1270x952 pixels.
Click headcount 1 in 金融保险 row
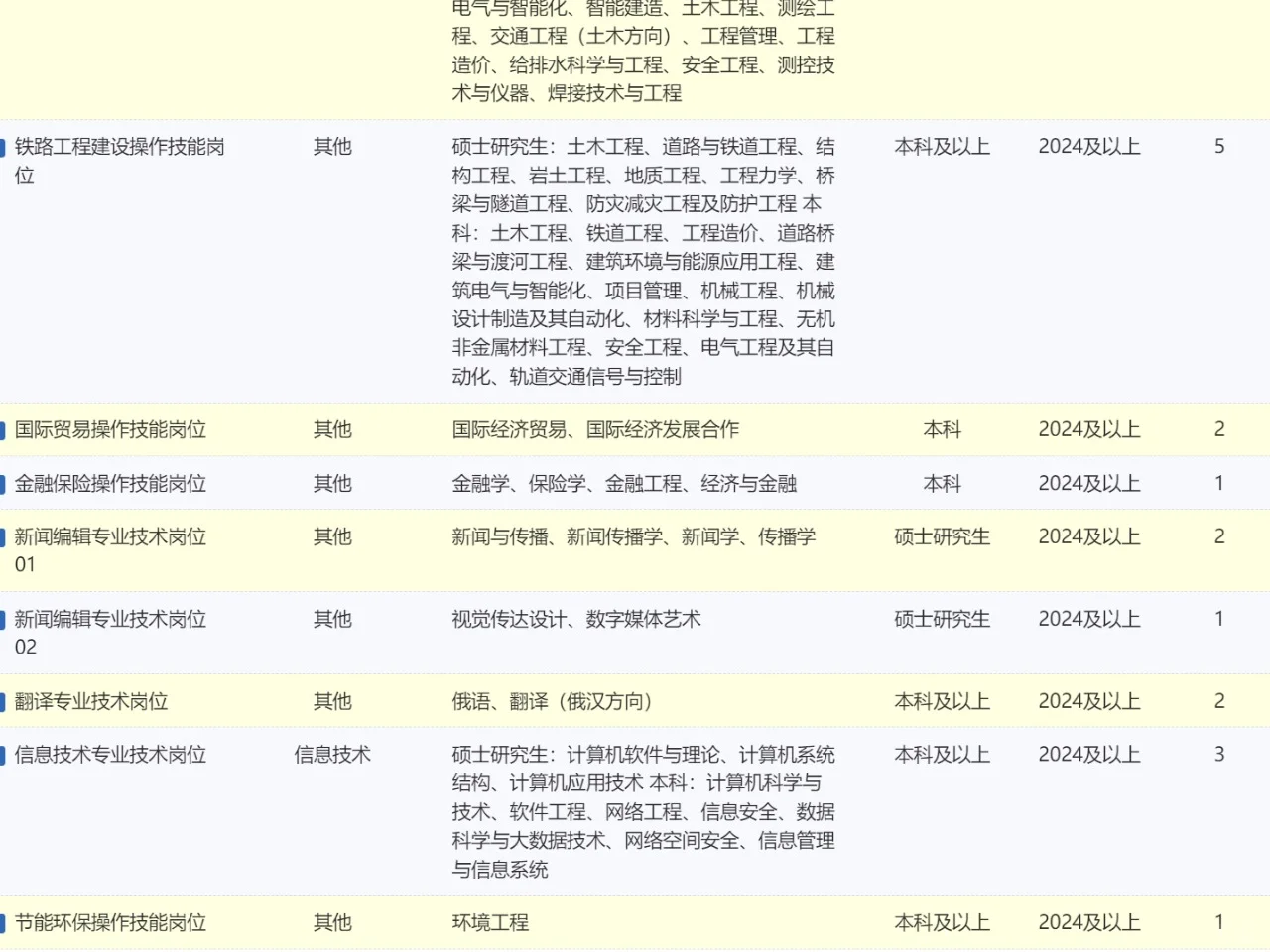[x=1219, y=483]
